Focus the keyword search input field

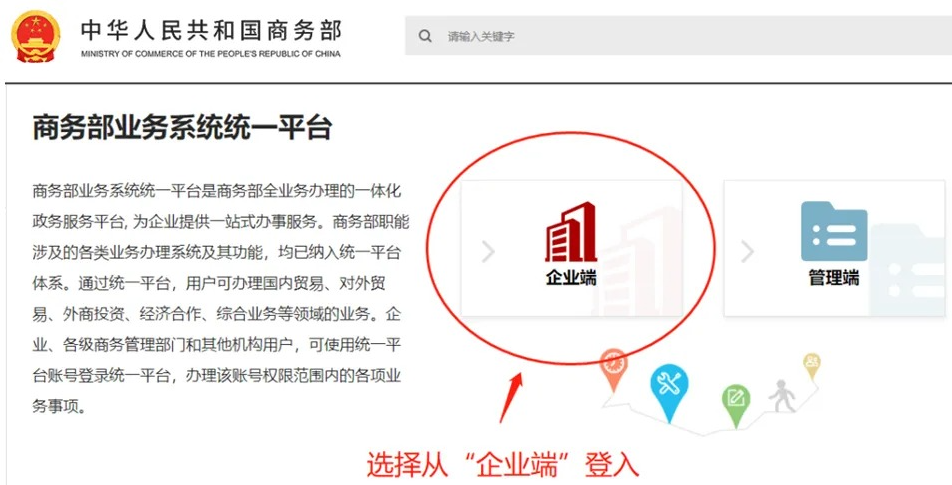[x=678, y=36]
